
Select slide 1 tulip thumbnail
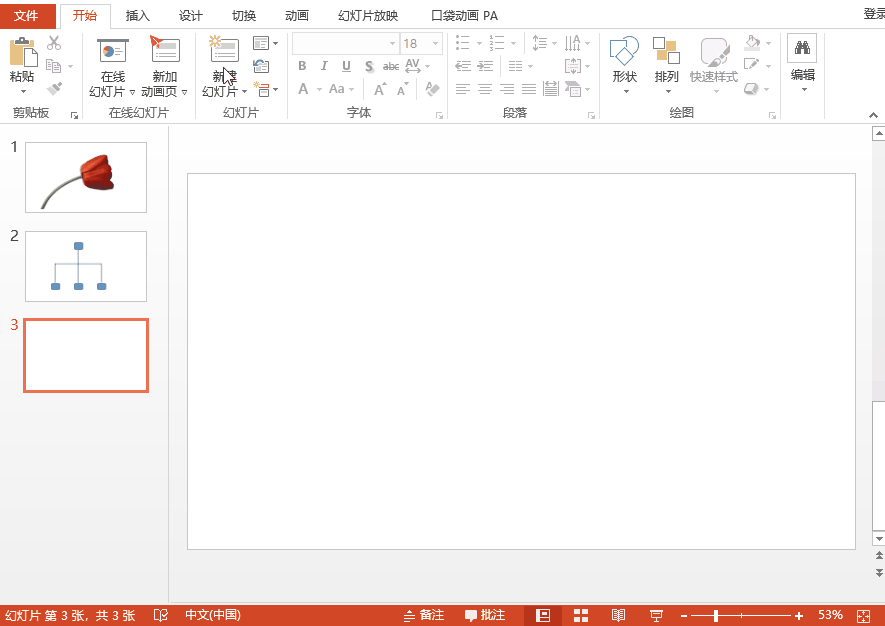(x=85, y=177)
